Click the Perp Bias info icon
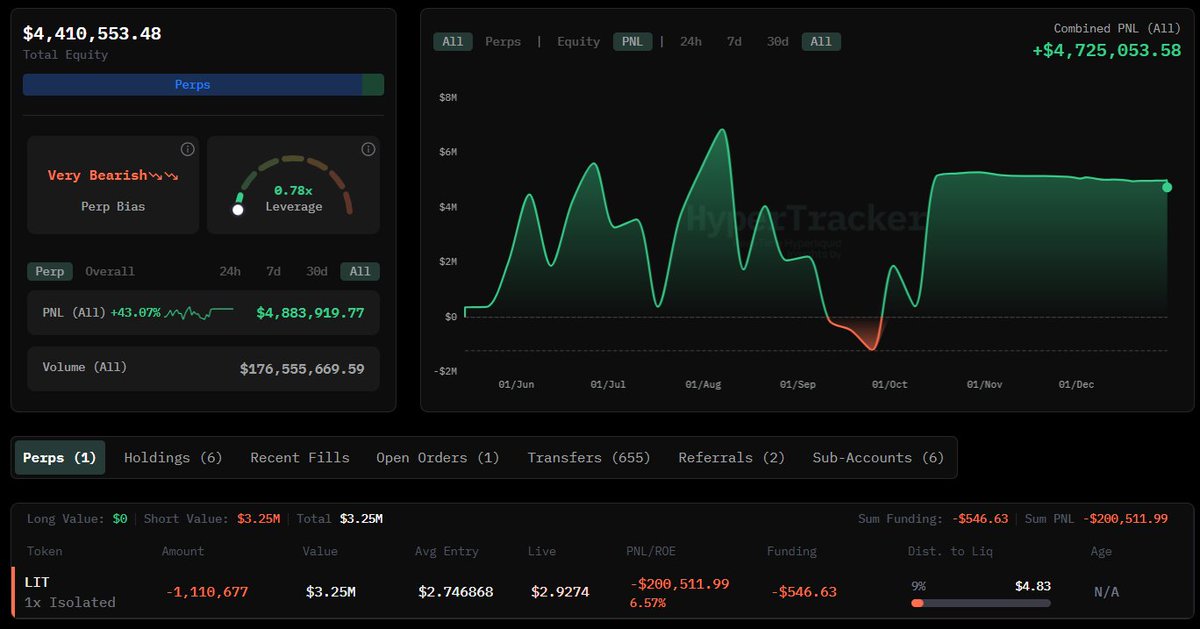 coord(187,149)
